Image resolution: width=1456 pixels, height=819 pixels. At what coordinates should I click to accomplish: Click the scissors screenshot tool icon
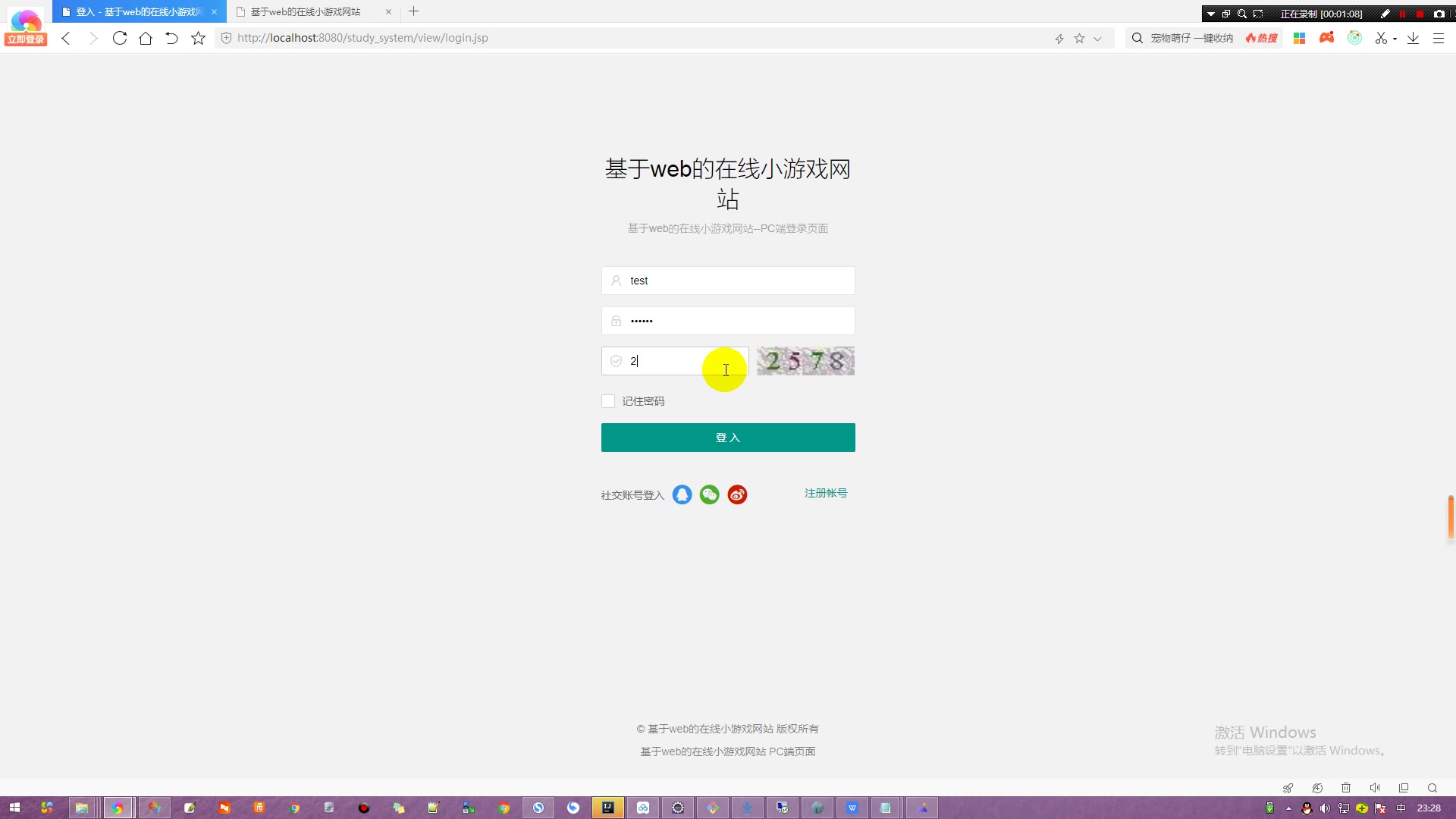point(1381,38)
